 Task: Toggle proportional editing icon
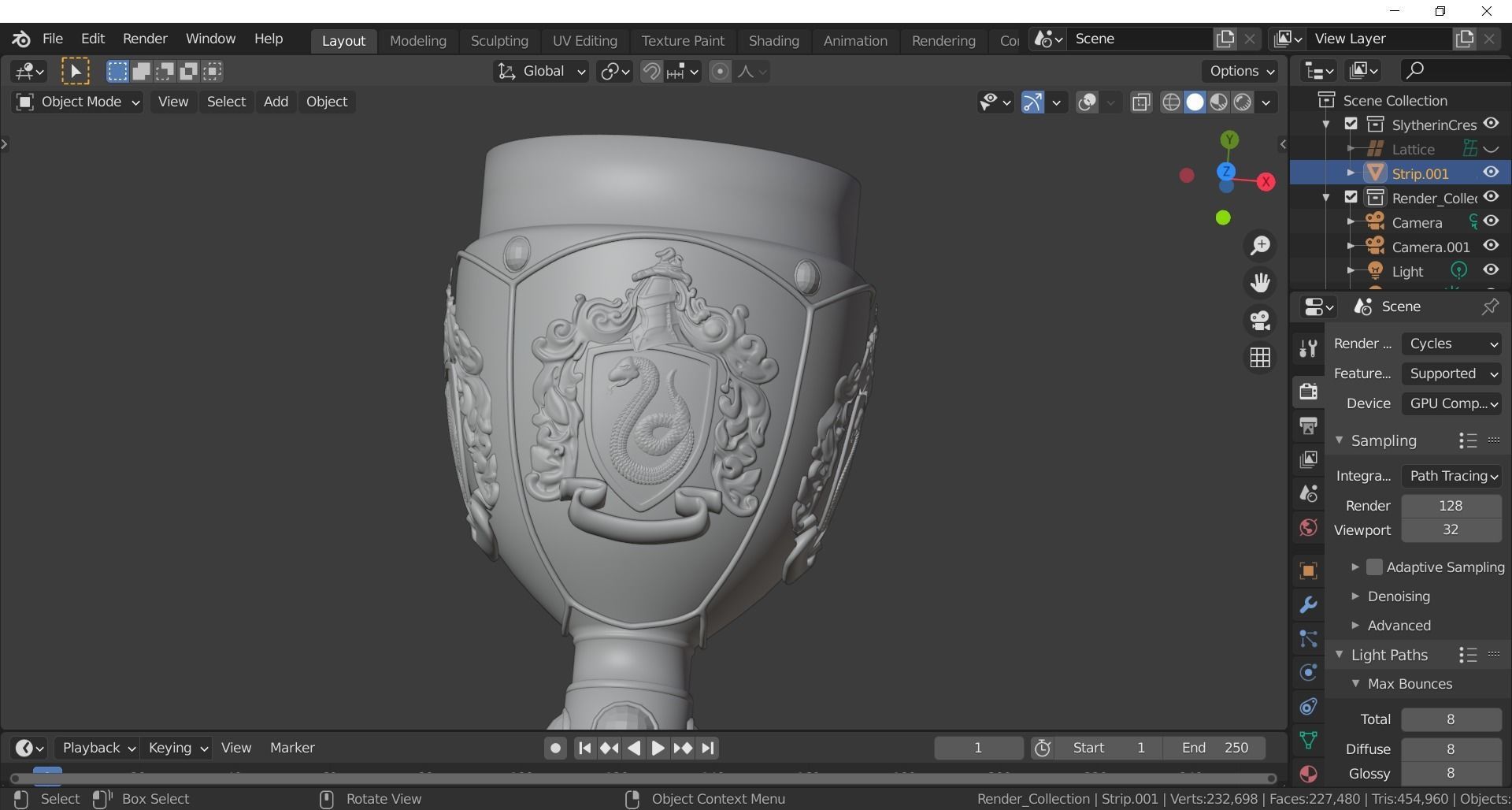point(720,72)
